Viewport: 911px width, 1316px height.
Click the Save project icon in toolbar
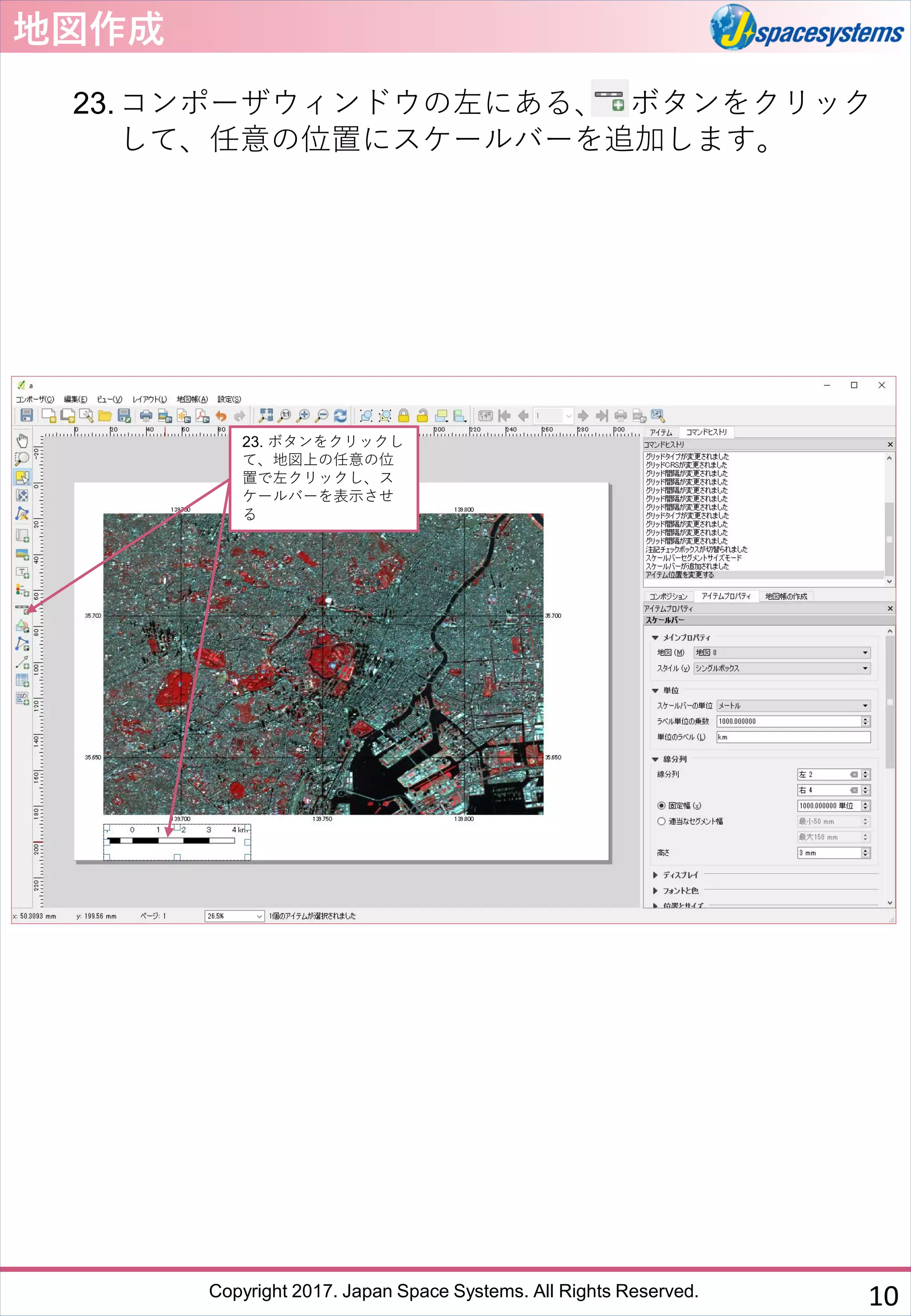pyautogui.click(x=26, y=415)
